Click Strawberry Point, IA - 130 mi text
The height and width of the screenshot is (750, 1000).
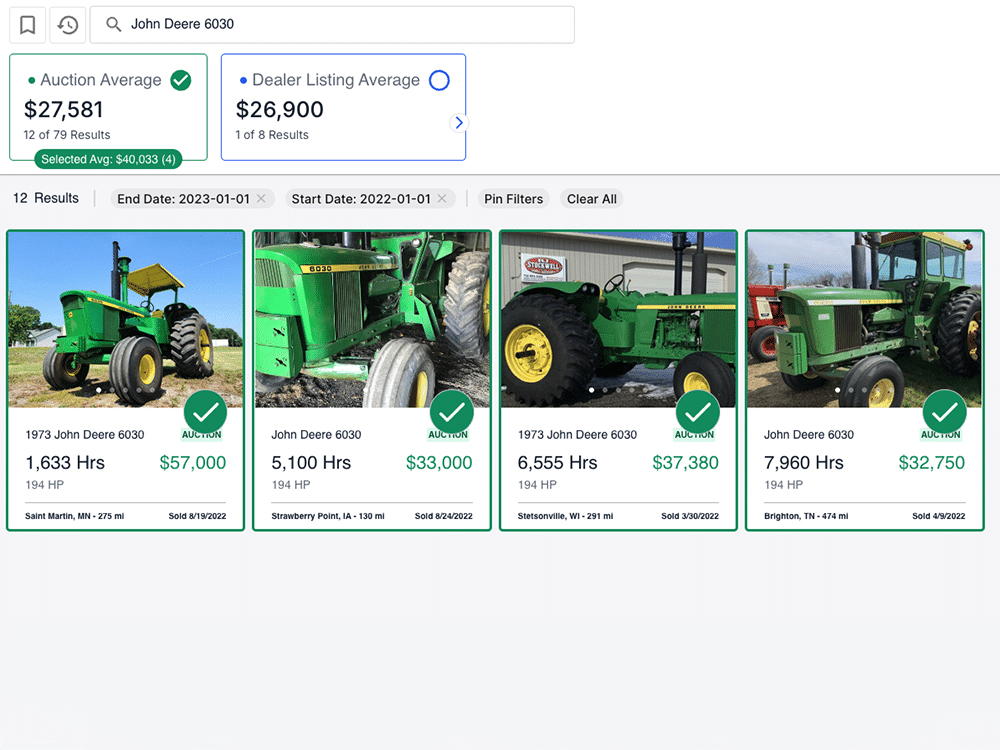(328, 516)
